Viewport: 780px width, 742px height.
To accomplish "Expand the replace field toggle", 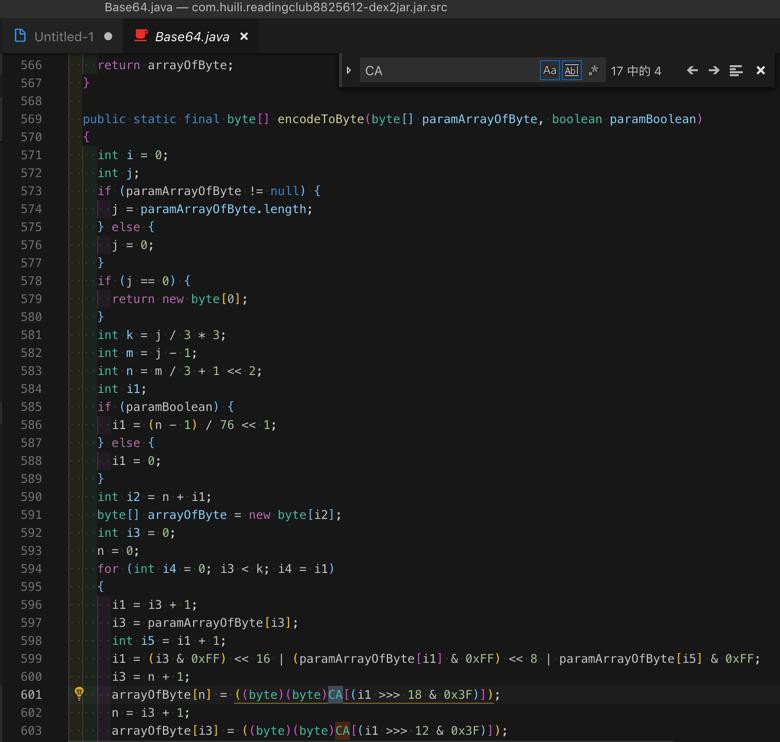I will 349,70.
